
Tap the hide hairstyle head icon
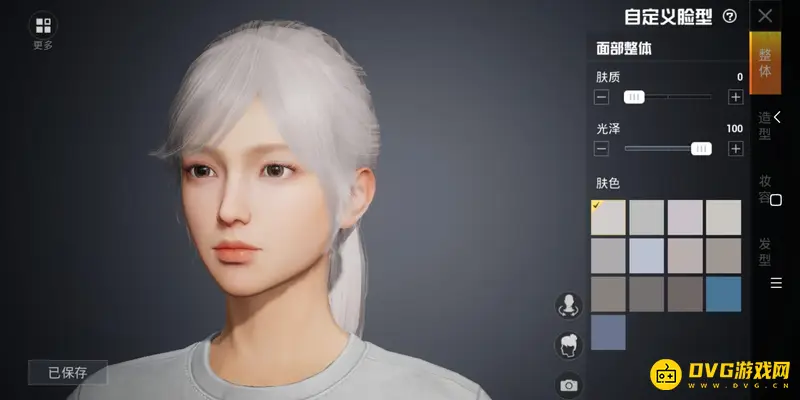tap(568, 345)
